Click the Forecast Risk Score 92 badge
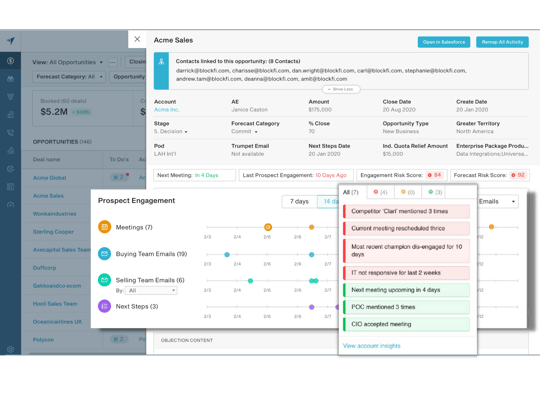Viewport: 540px width, 402px height. point(518,175)
